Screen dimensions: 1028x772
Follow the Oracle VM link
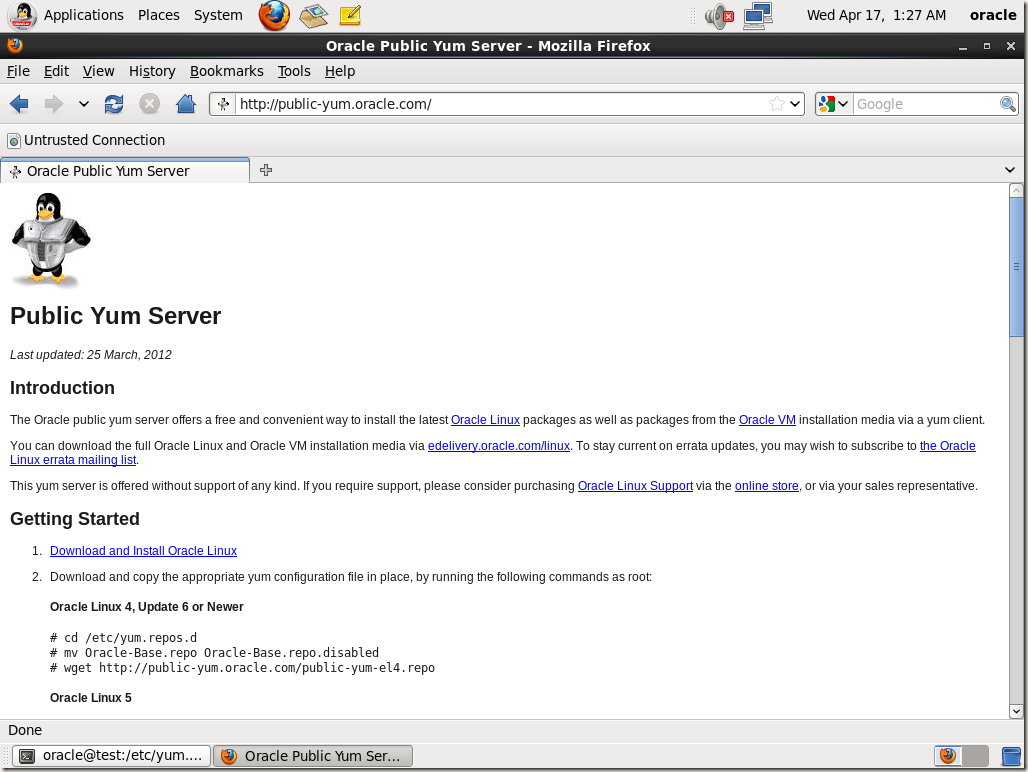pyautogui.click(x=767, y=420)
